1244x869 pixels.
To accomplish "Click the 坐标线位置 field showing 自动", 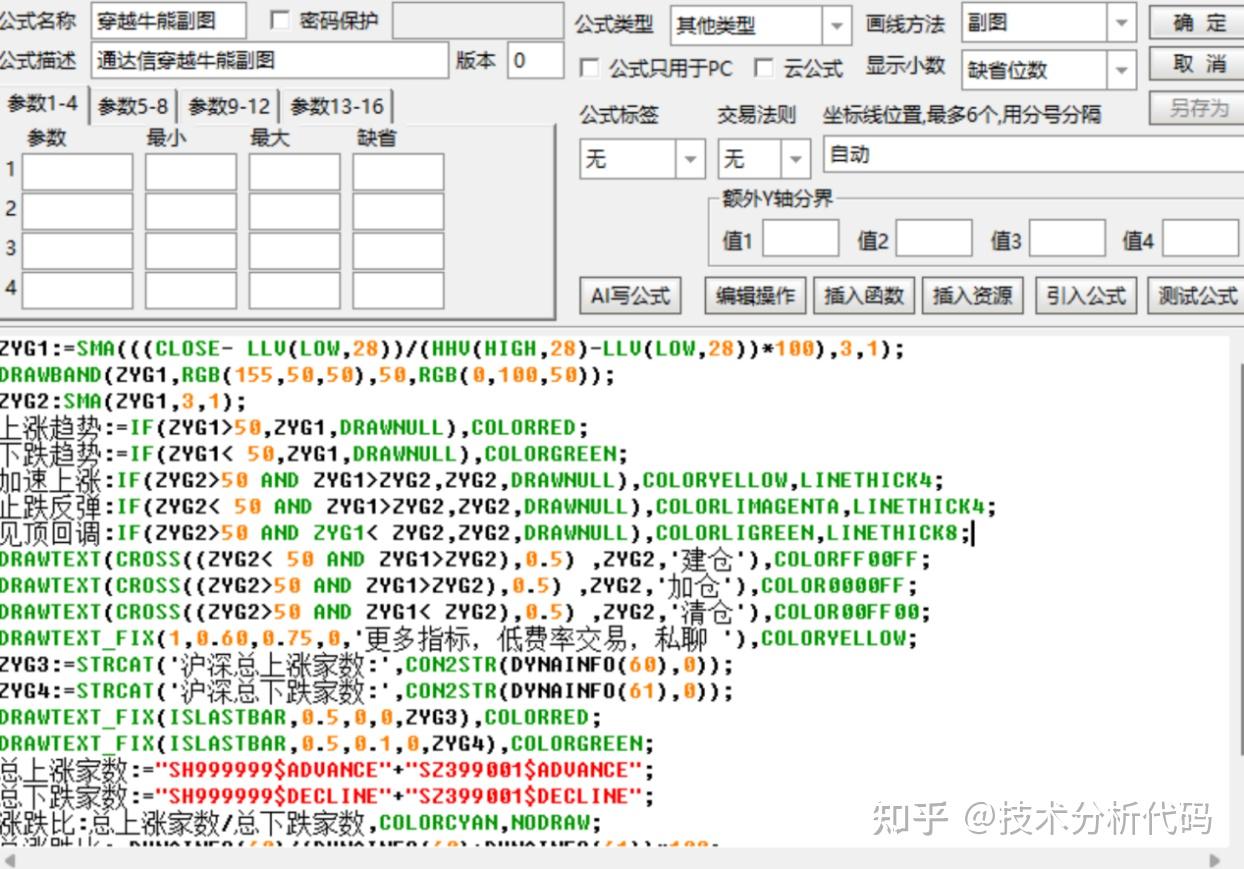I will (1034, 155).
